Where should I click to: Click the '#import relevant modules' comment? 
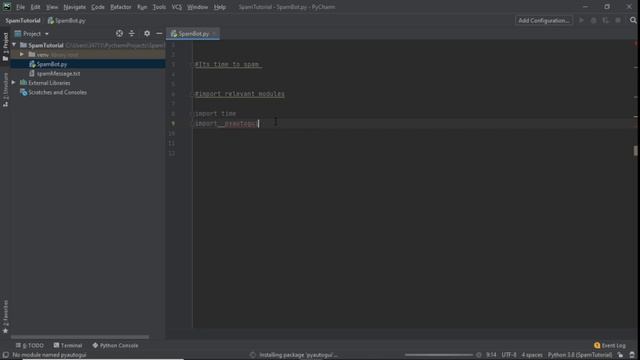click(x=240, y=94)
